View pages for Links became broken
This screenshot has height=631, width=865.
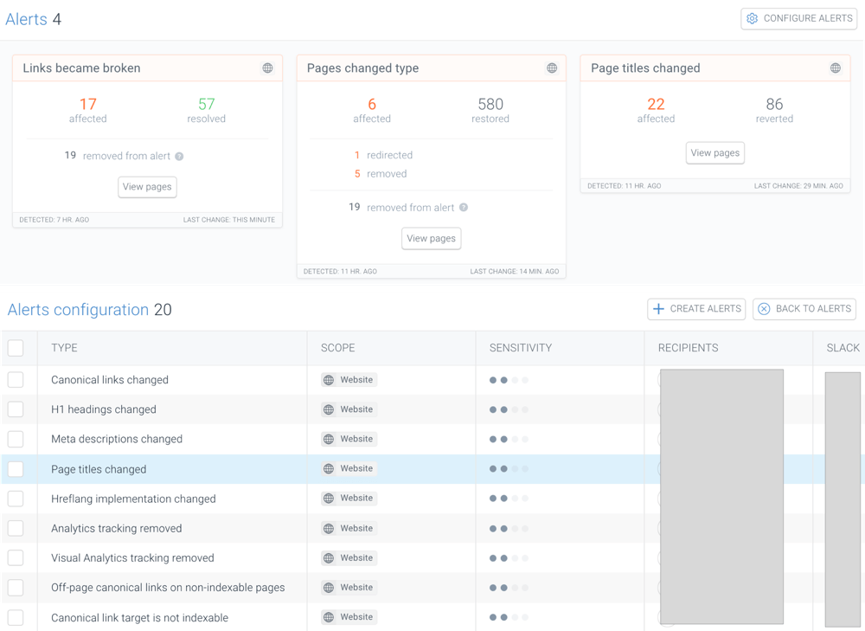click(147, 187)
